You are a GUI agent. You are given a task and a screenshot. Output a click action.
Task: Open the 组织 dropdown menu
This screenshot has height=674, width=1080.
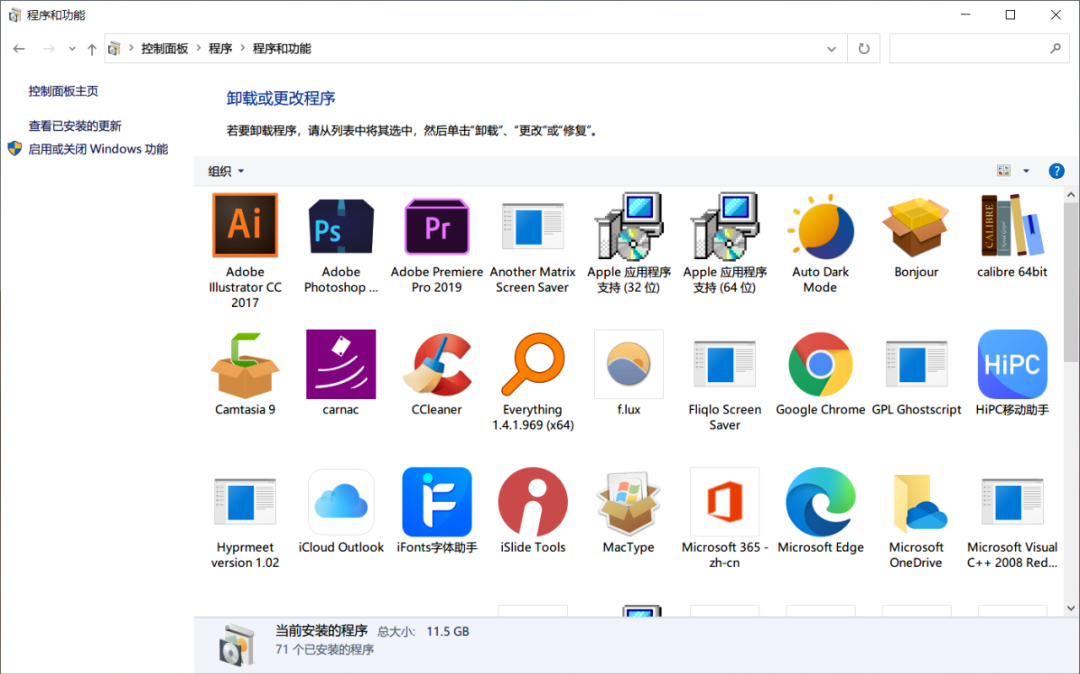(x=226, y=171)
